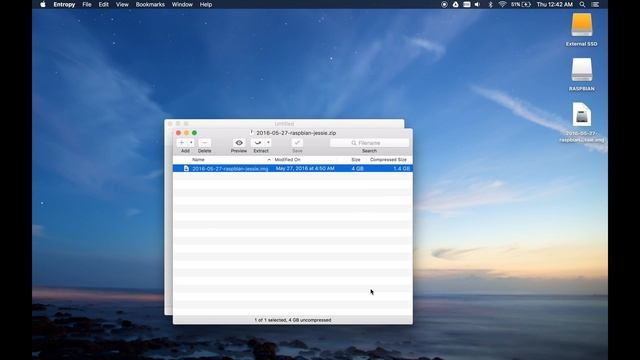This screenshot has width=640, height=360.
Task: Sort by Compressed Size column header
Action: coord(388,160)
